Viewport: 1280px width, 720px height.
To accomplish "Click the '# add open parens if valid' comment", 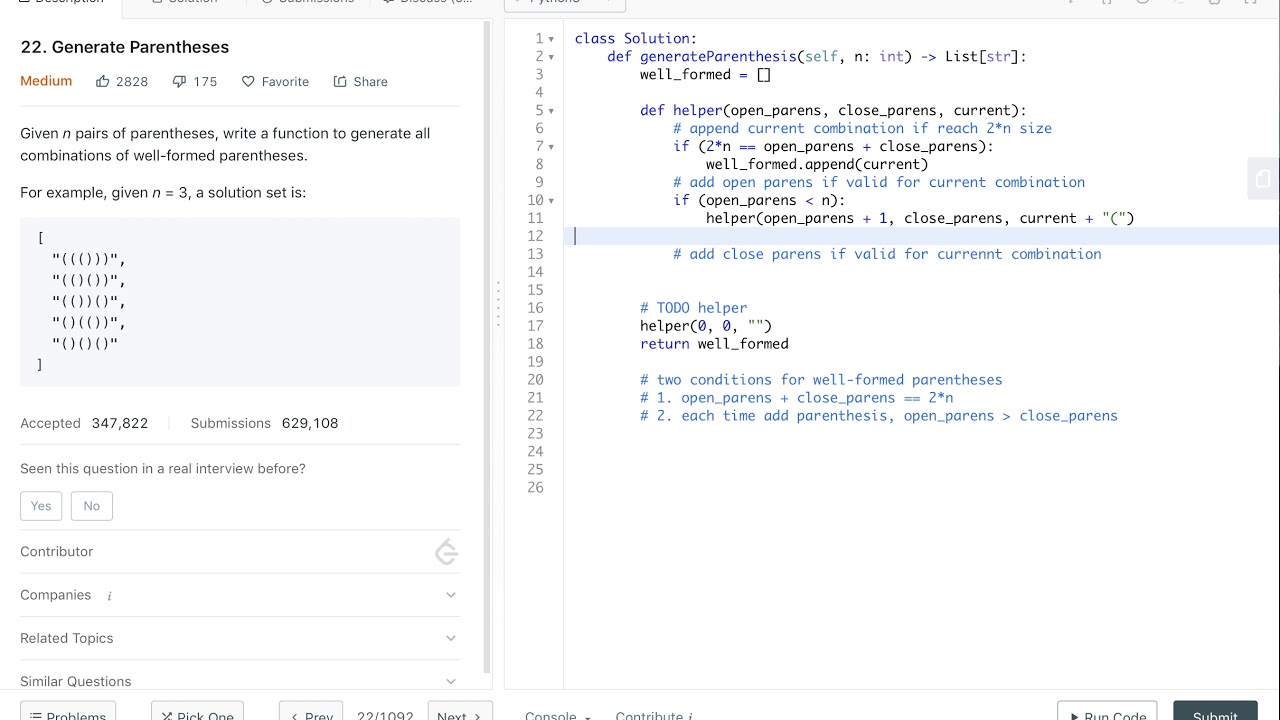I will [x=879, y=182].
